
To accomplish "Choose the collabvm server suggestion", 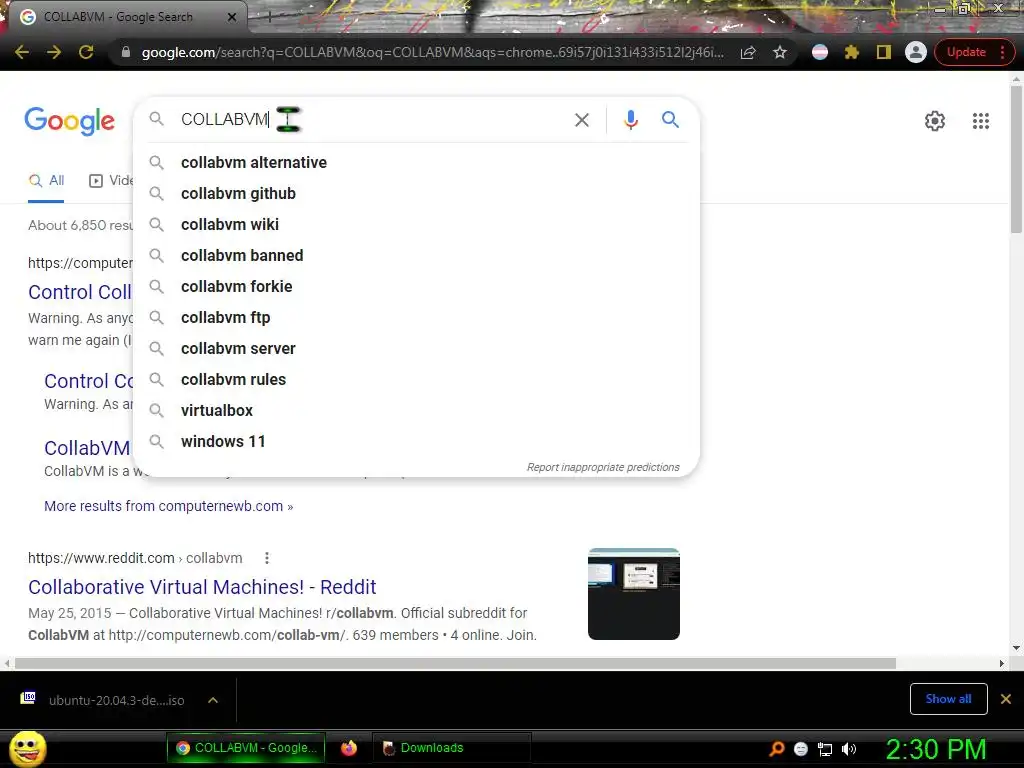I will point(416,349).
